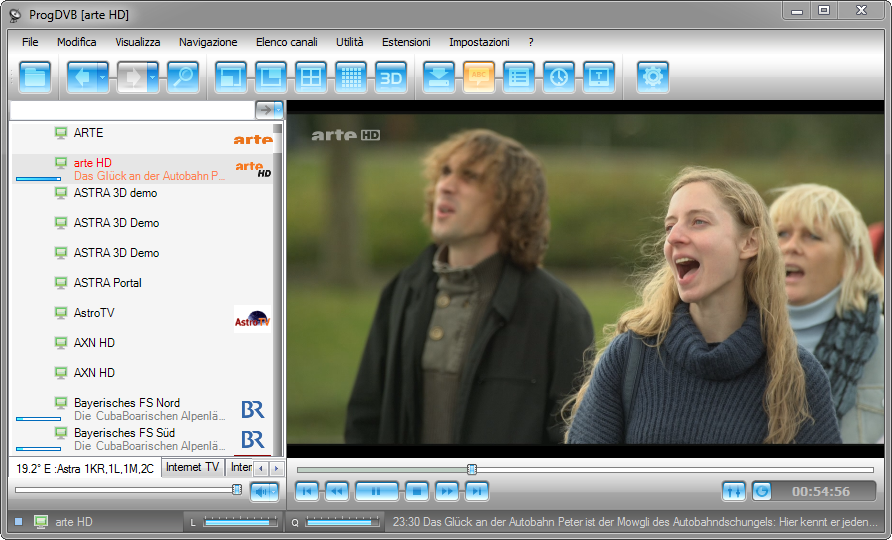Go back with the left arrow button
This screenshot has width=892, height=540.
tap(82, 77)
